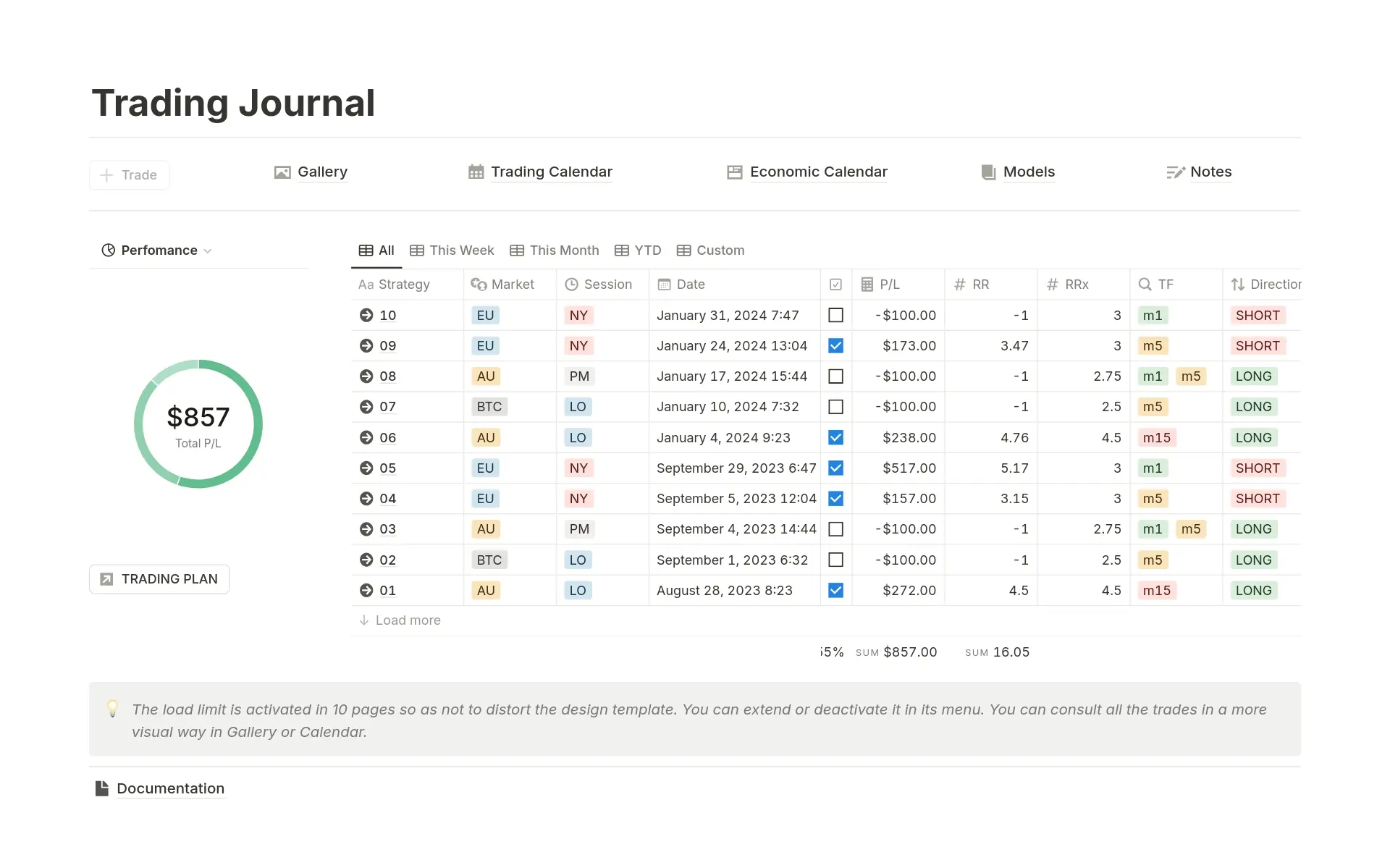The width and height of the screenshot is (1390, 868).
Task: Click the + Trade button
Action: pos(129,174)
